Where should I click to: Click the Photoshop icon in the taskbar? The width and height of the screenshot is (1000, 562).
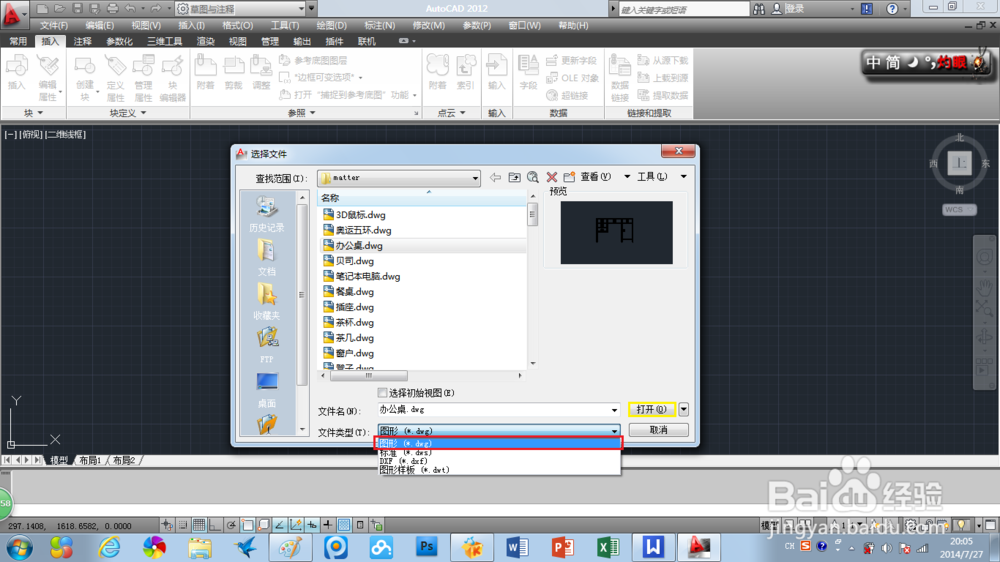click(426, 547)
